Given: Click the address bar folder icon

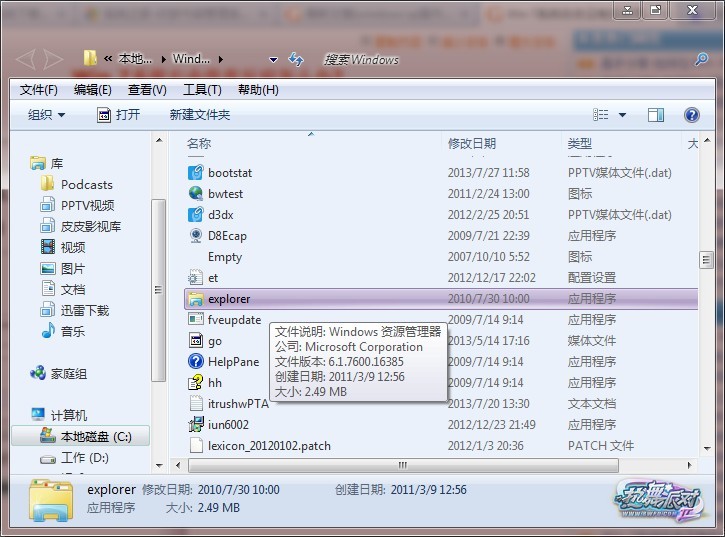Looking at the screenshot, I should [x=90, y=59].
